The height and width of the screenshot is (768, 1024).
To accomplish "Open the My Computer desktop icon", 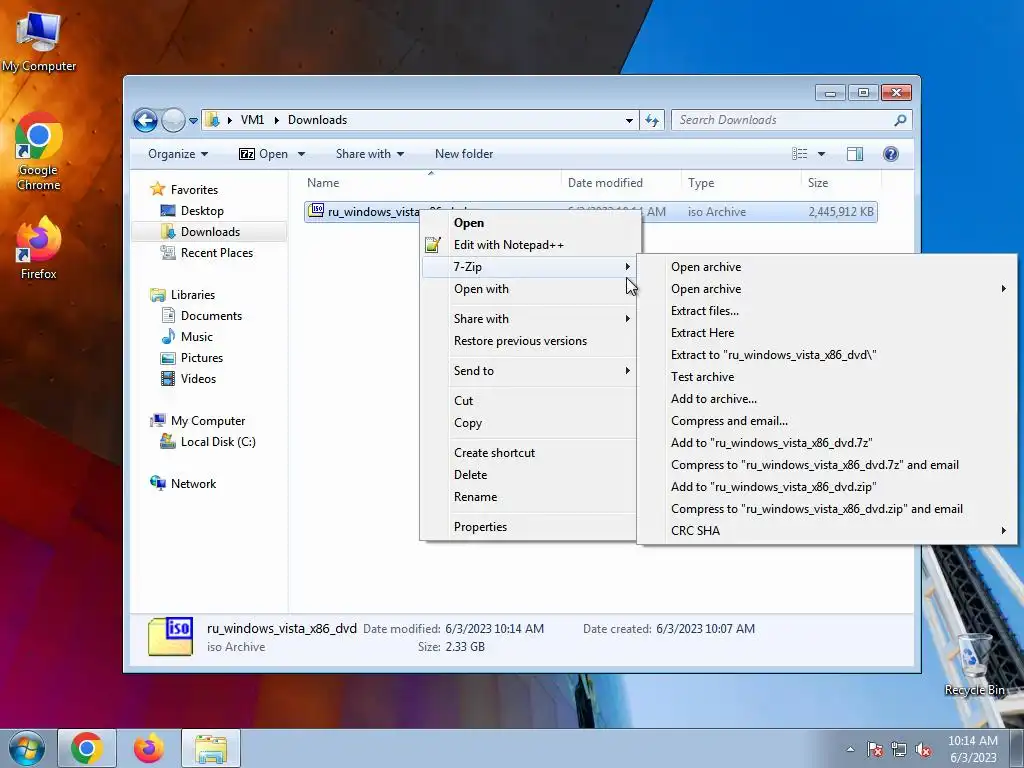I will pos(39,41).
